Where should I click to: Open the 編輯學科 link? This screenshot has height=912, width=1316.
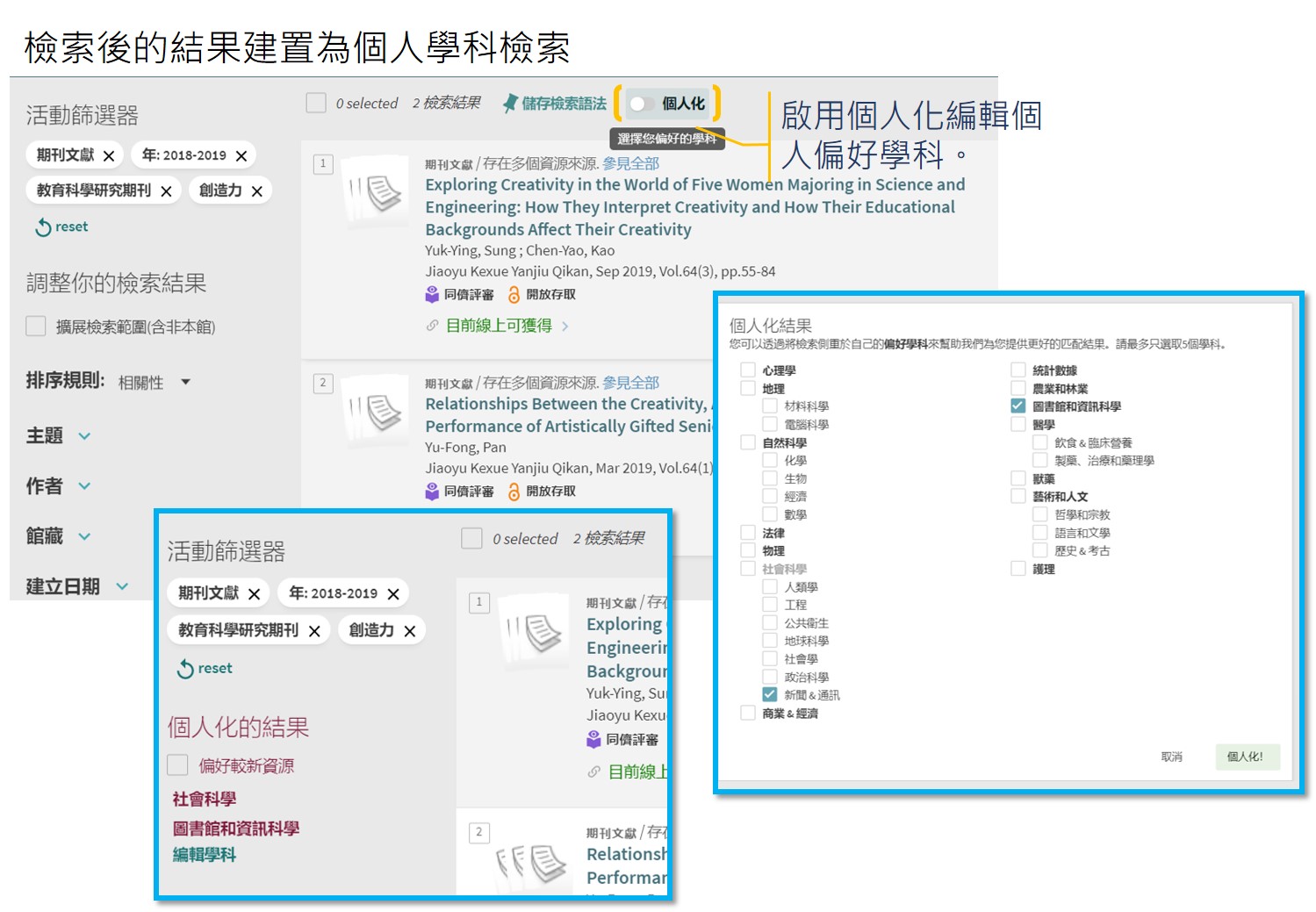205,855
